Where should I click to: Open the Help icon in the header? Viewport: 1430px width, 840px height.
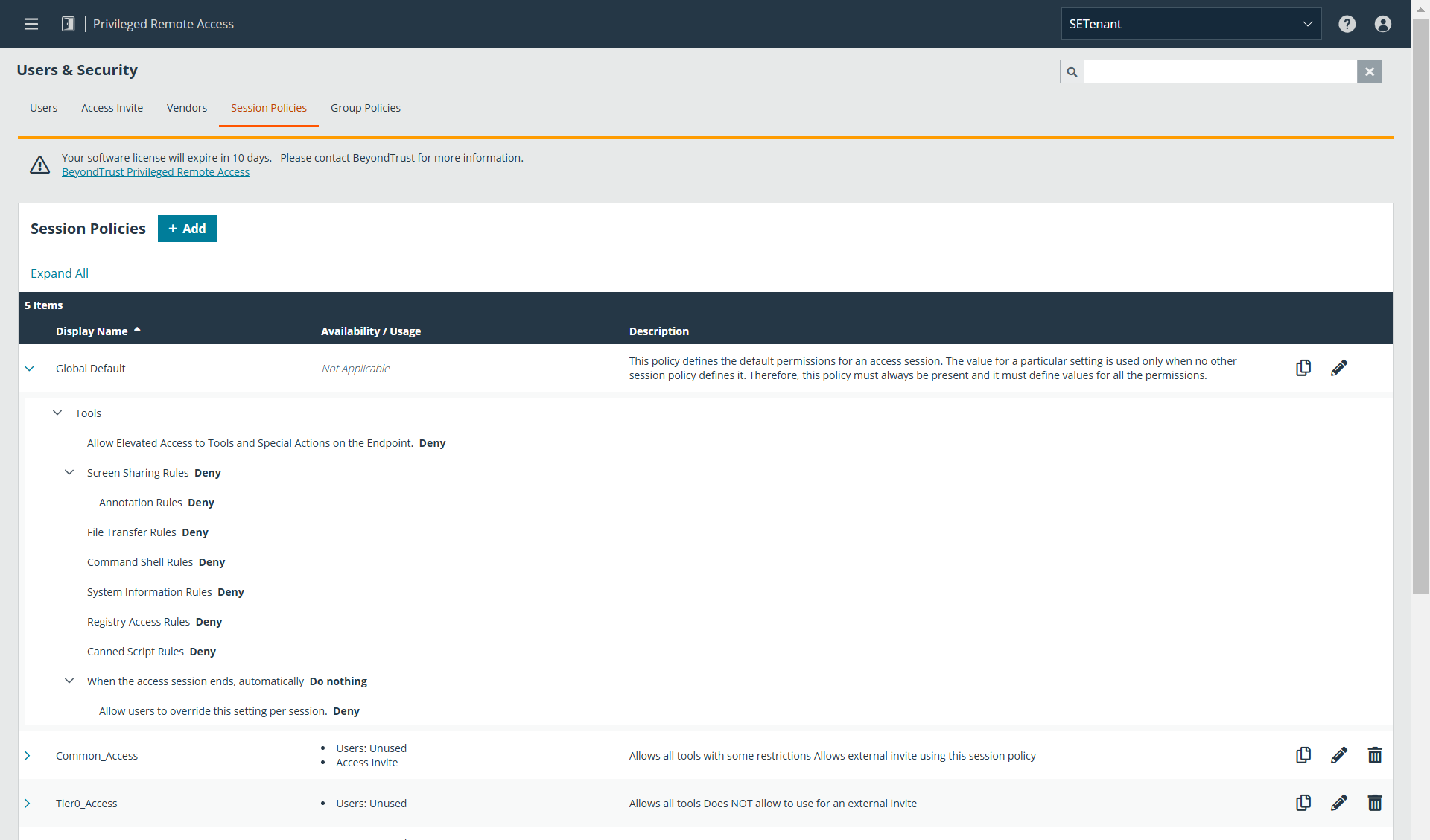tap(1347, 23)
